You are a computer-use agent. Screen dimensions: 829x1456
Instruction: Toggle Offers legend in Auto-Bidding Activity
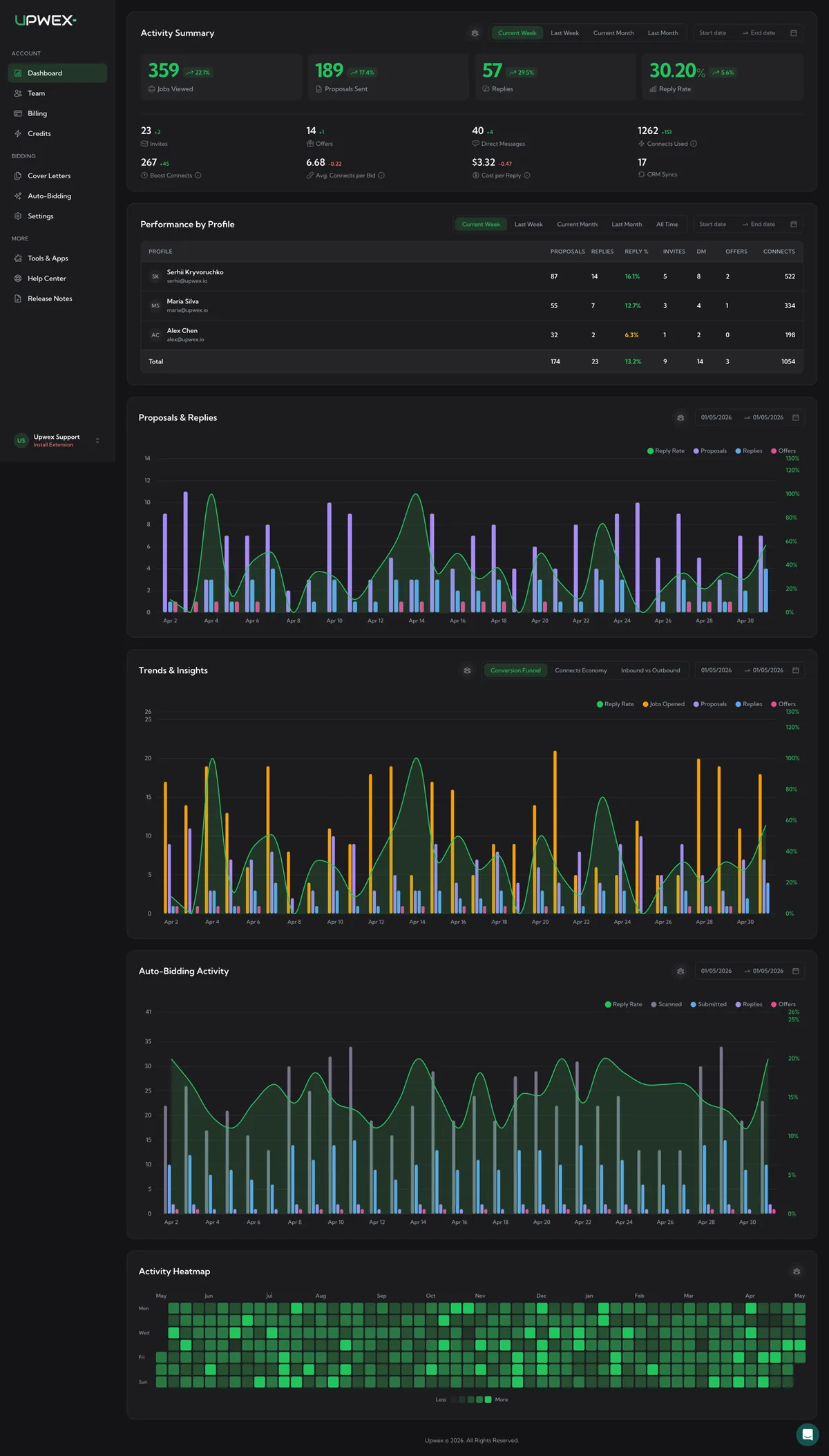783,1004
